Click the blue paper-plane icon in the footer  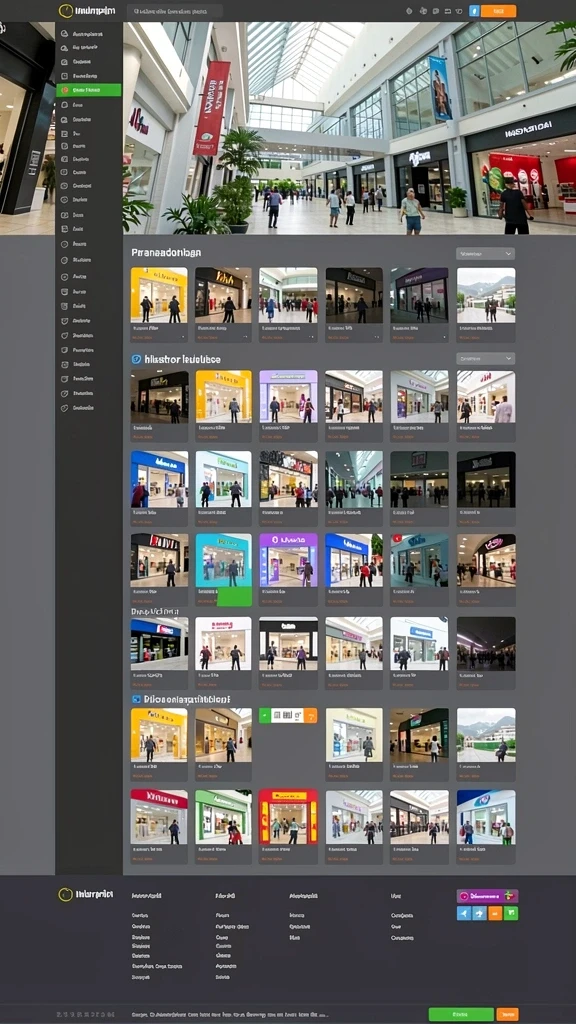(464, 913)
